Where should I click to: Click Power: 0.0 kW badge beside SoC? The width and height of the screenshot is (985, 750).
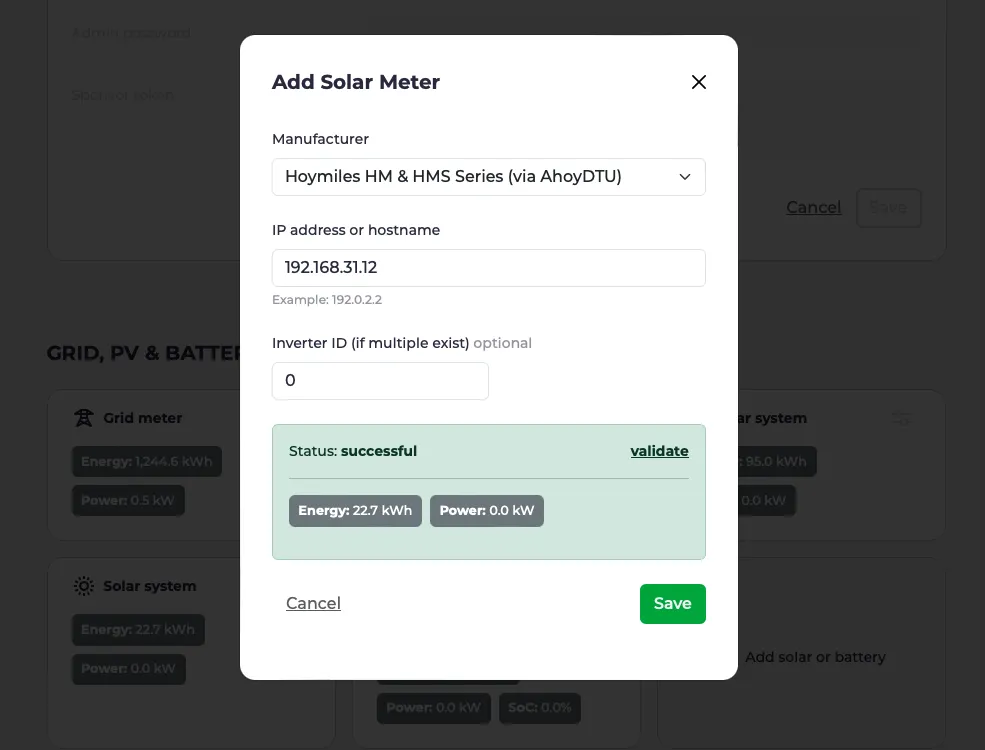click(x=433, y=708)
